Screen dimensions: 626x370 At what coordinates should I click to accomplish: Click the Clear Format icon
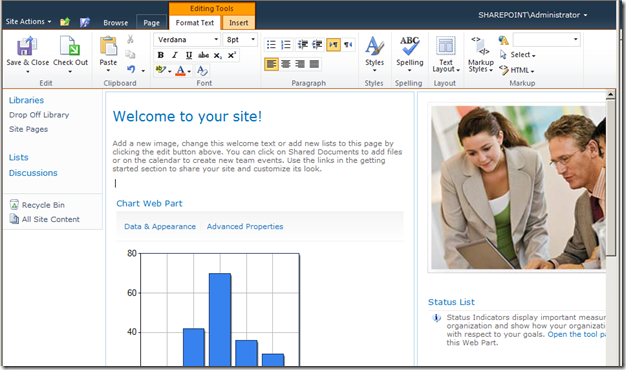coord(202,71)
